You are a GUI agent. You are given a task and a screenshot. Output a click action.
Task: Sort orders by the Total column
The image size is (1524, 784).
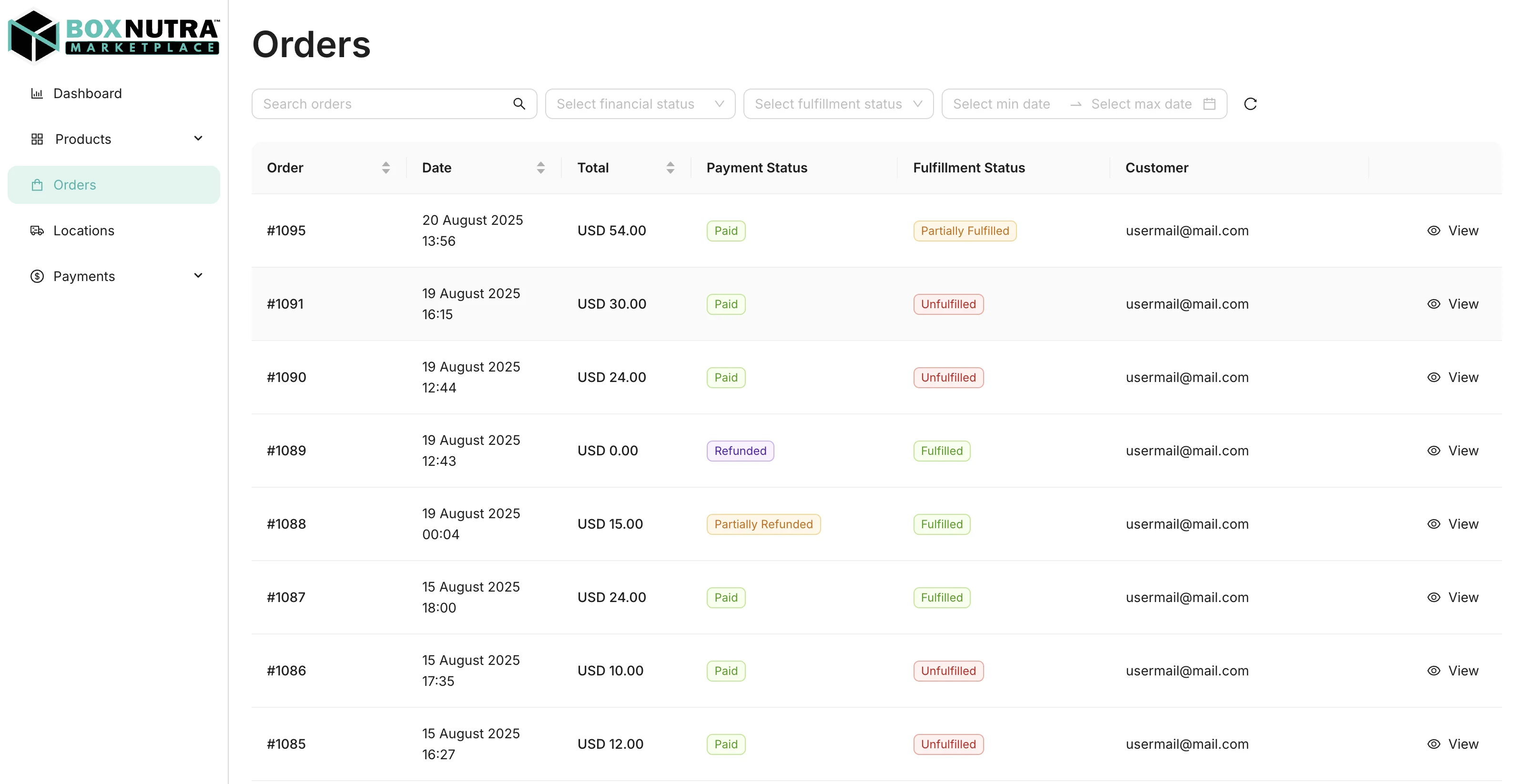(671, 167)
